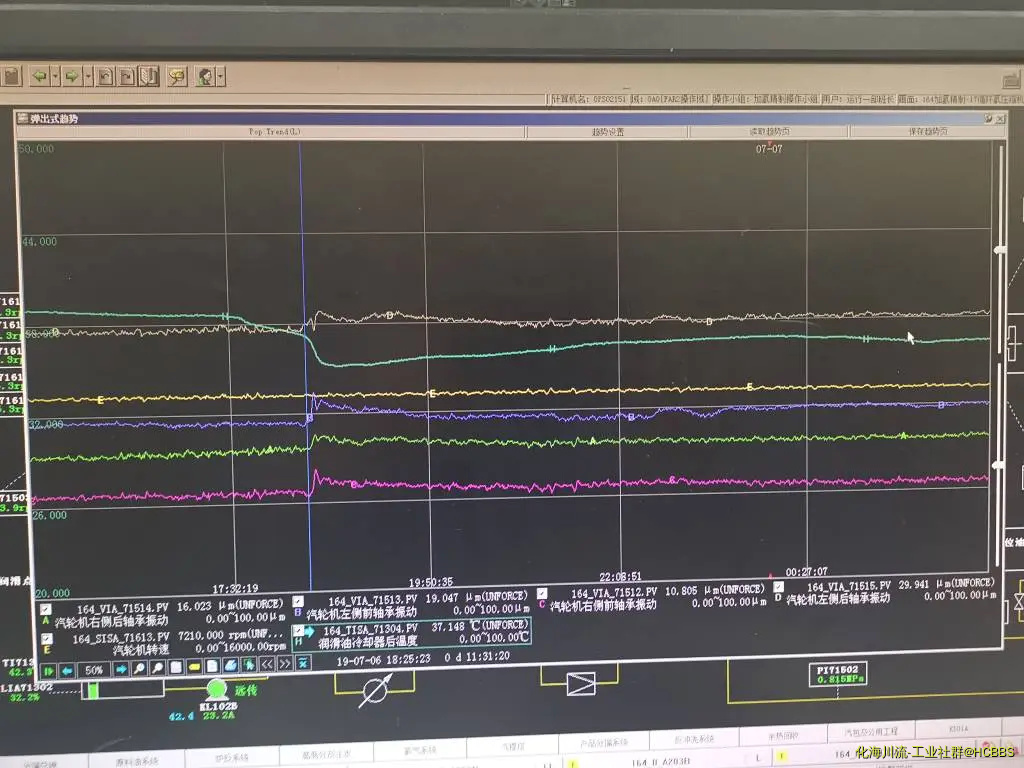Click the scroll trend left arrow icon
Viewport: 1024px width, 768px height.
tap(66, 670)
